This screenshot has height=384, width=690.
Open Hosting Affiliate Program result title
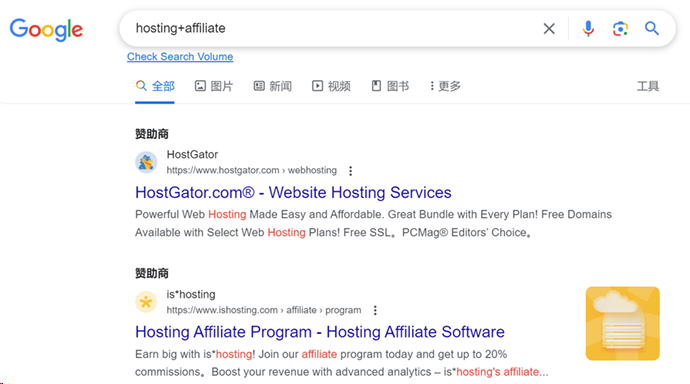[x=320, y=332]
